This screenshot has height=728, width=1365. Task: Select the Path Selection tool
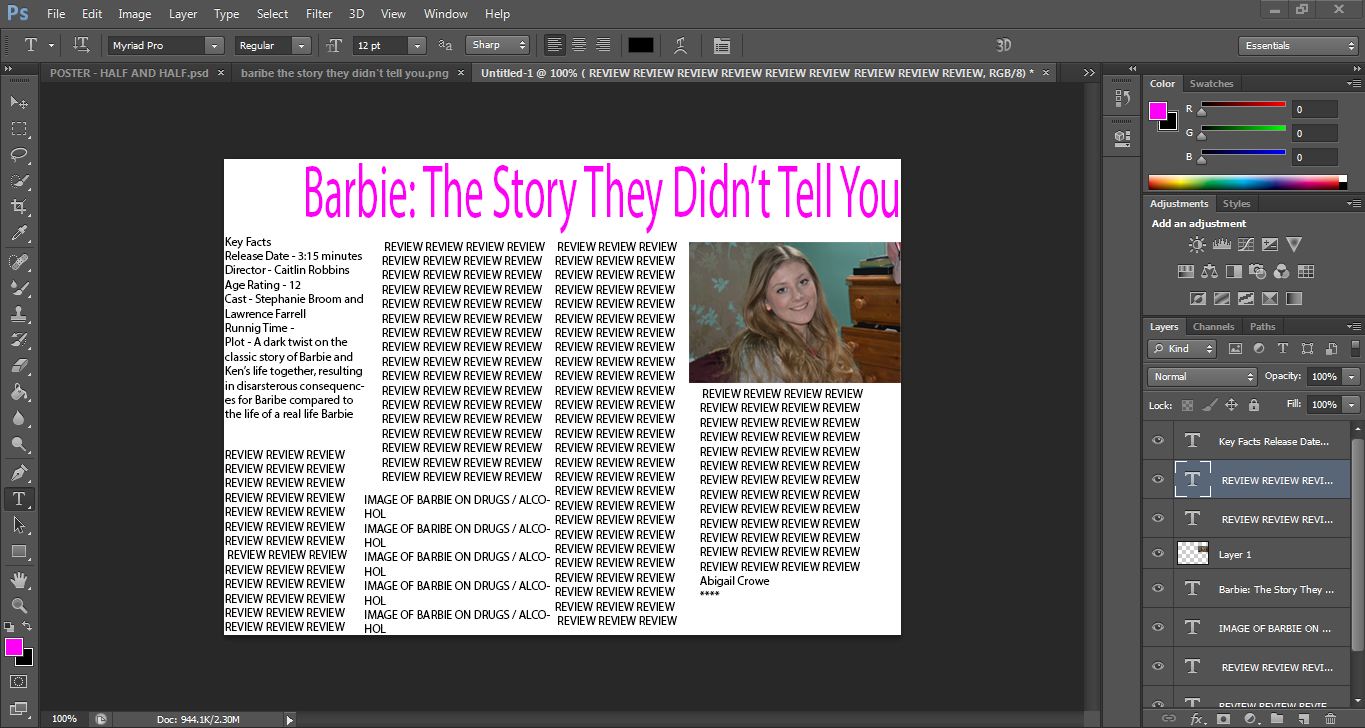pyautogui.click(x=19, y=524)
